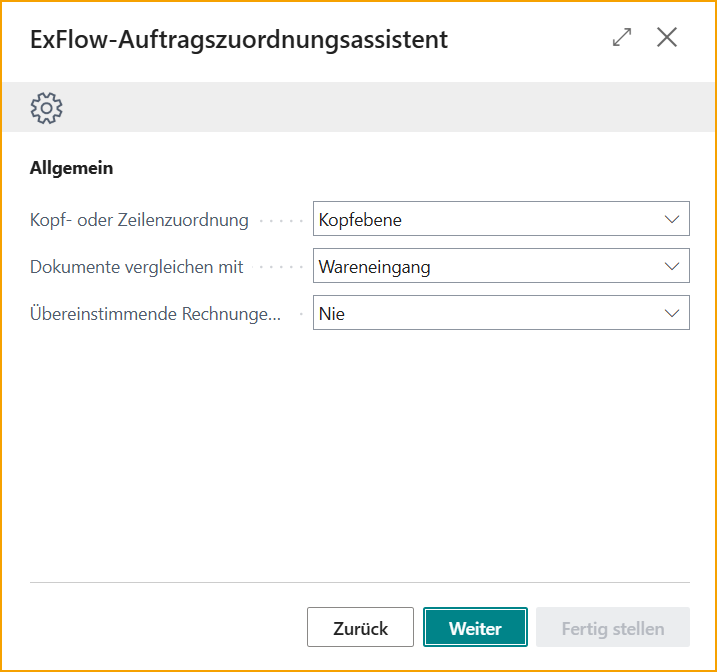Image resolution: width=717 pixels, height=672 pixels.
Task: Click the Dokumente vergleichen mit label
Action: coord(136,267)
